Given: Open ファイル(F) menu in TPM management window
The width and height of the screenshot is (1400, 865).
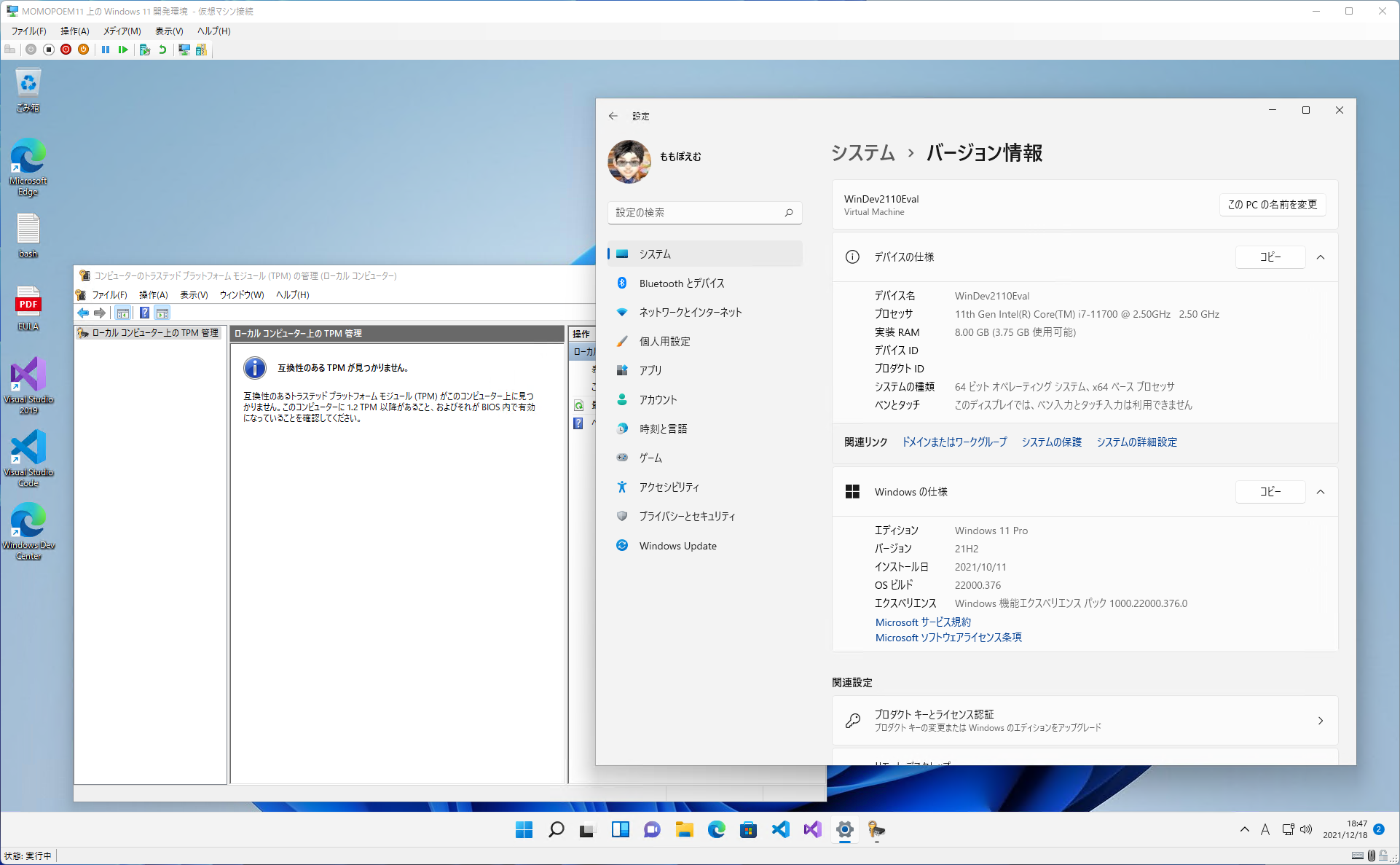Looking at the screenshot, I should pyautogui.click(x=109, y=294).
